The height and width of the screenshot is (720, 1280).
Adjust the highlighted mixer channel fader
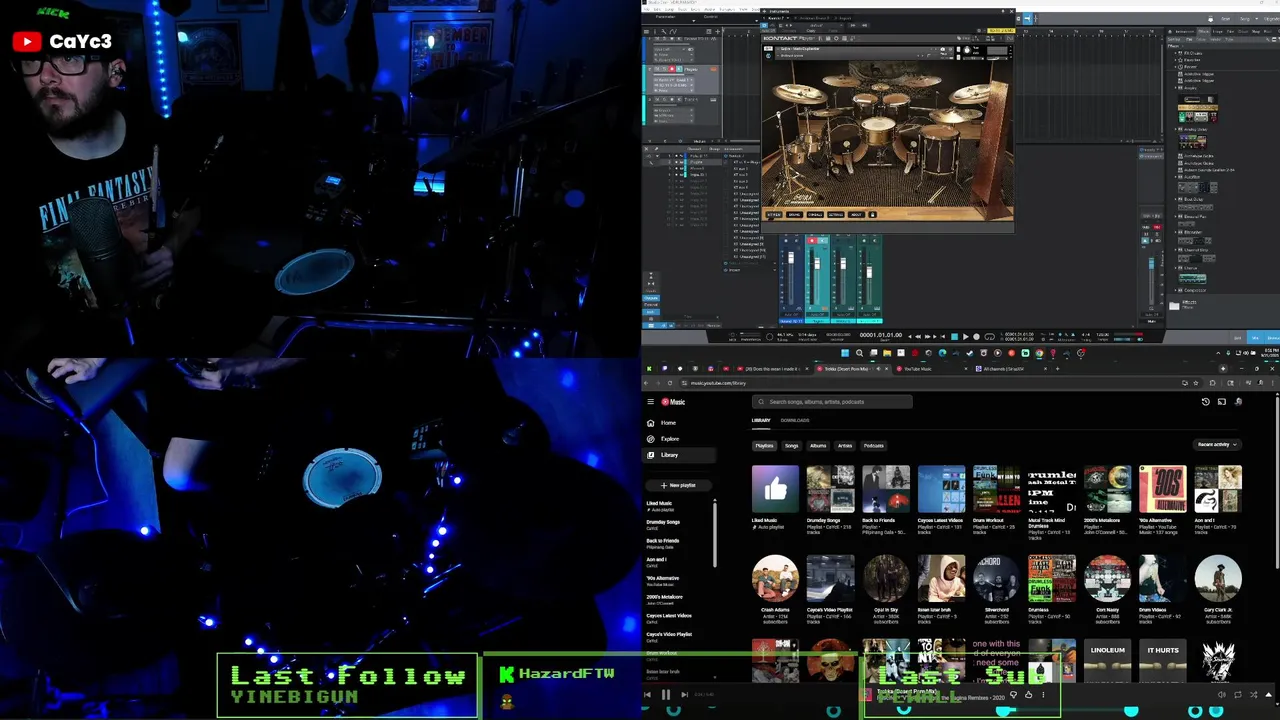coord(817,263)
